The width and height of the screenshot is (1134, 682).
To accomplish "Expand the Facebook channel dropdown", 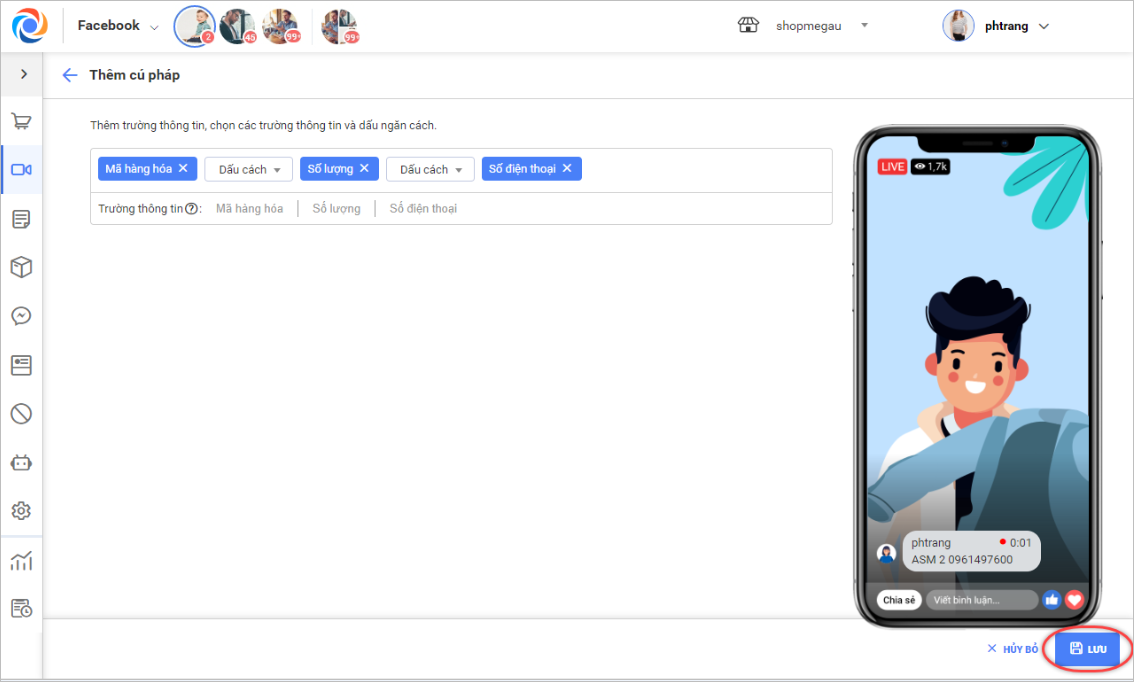I will coord(118,26).
